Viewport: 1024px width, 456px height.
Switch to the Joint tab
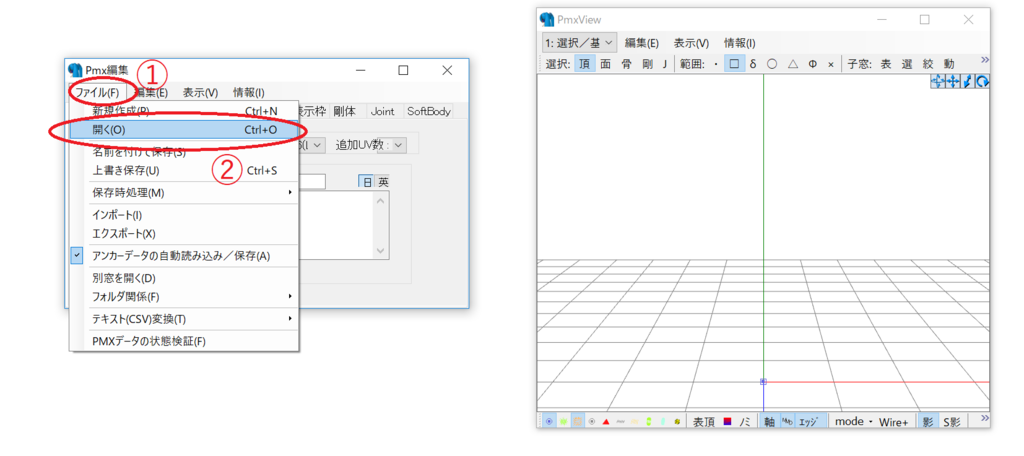(382, 111)
